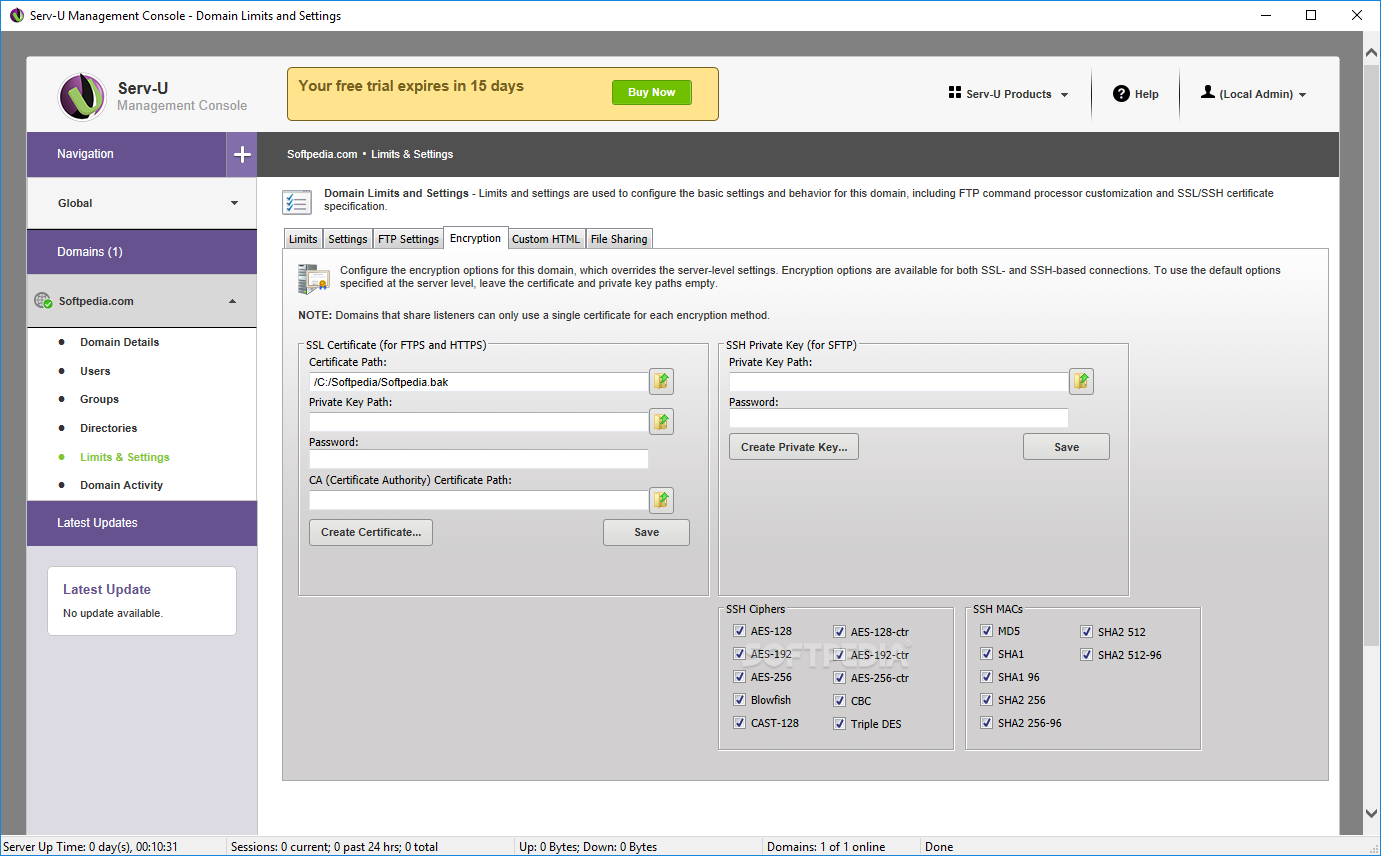Expand the Global navigation section
Viewport: 1381px width, 856px height.
point(142,203)
